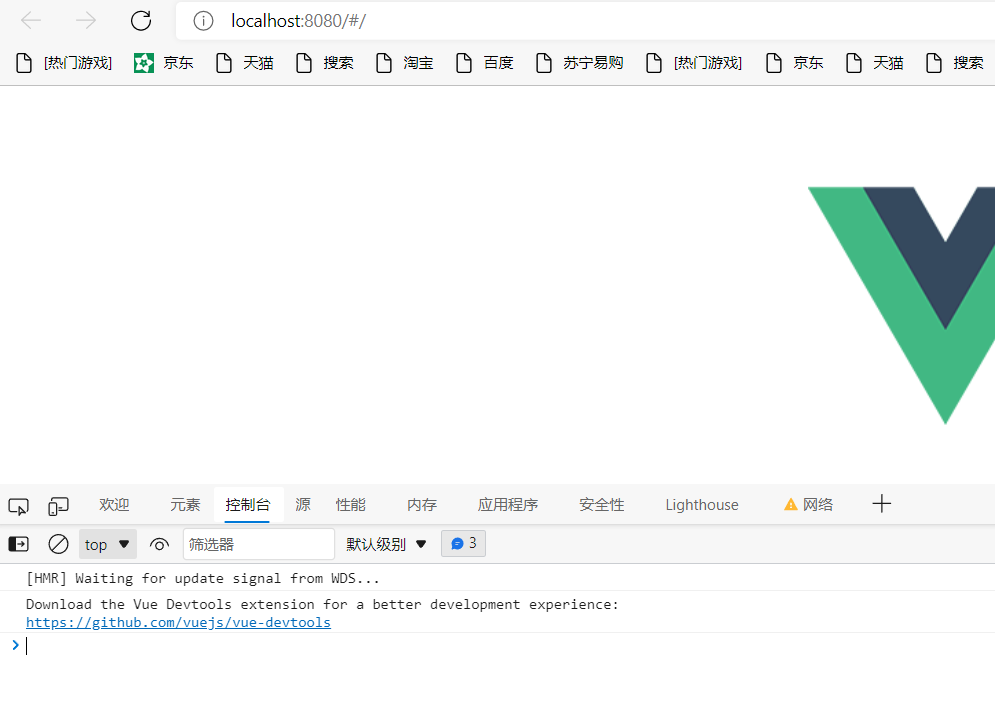Image resolution: width=995 pixels, height=710 pixels.
Task: Open 苏宁易购 bookmark
Action: 580,63
